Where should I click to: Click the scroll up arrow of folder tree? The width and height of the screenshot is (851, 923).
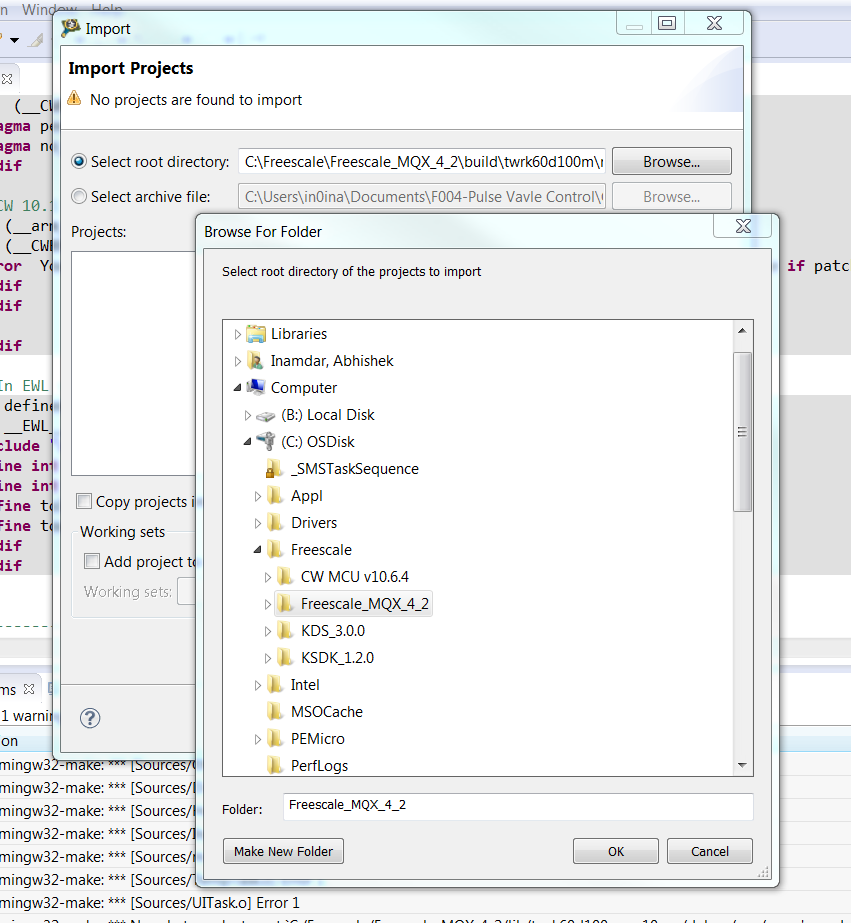[742, 331]
